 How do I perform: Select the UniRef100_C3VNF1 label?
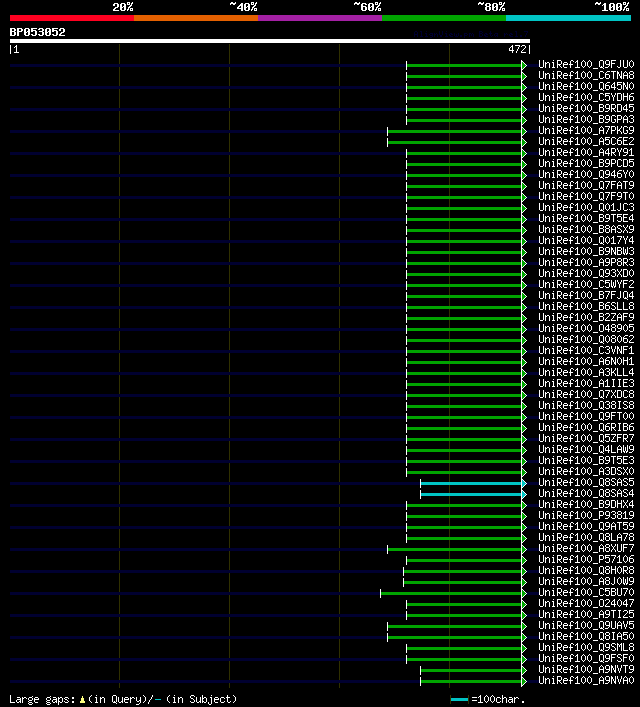586,350
